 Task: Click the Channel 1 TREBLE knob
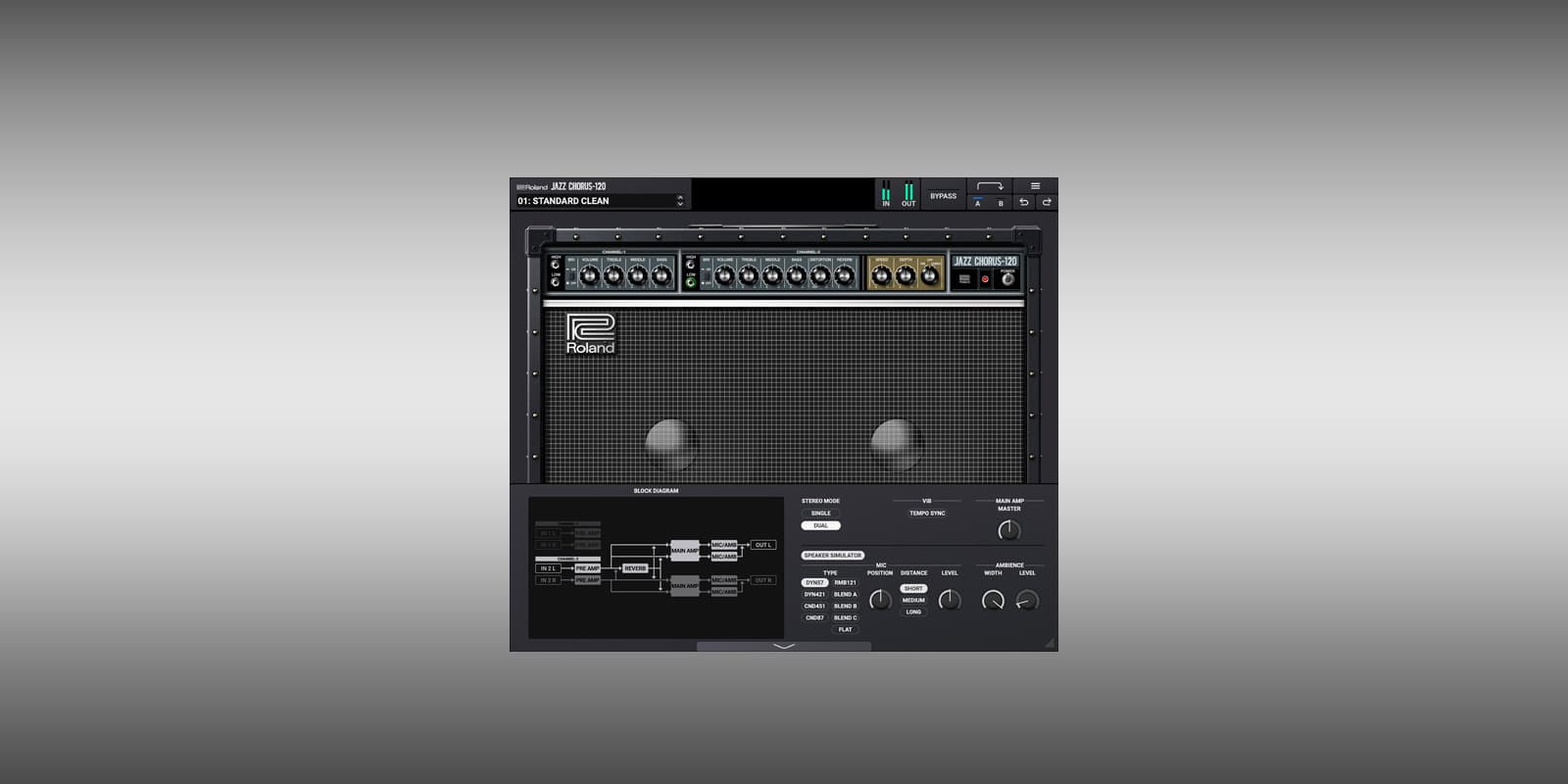click(x=613, y=276)
